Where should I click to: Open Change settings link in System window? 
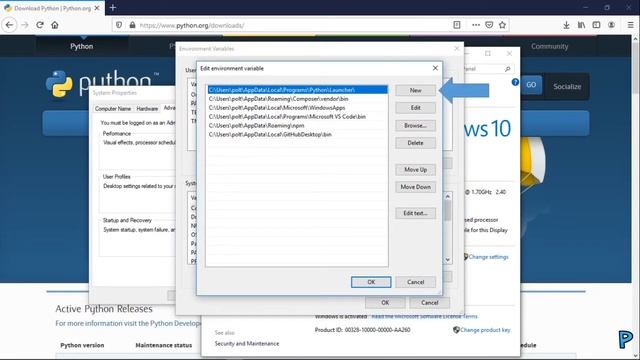(488, 257)
